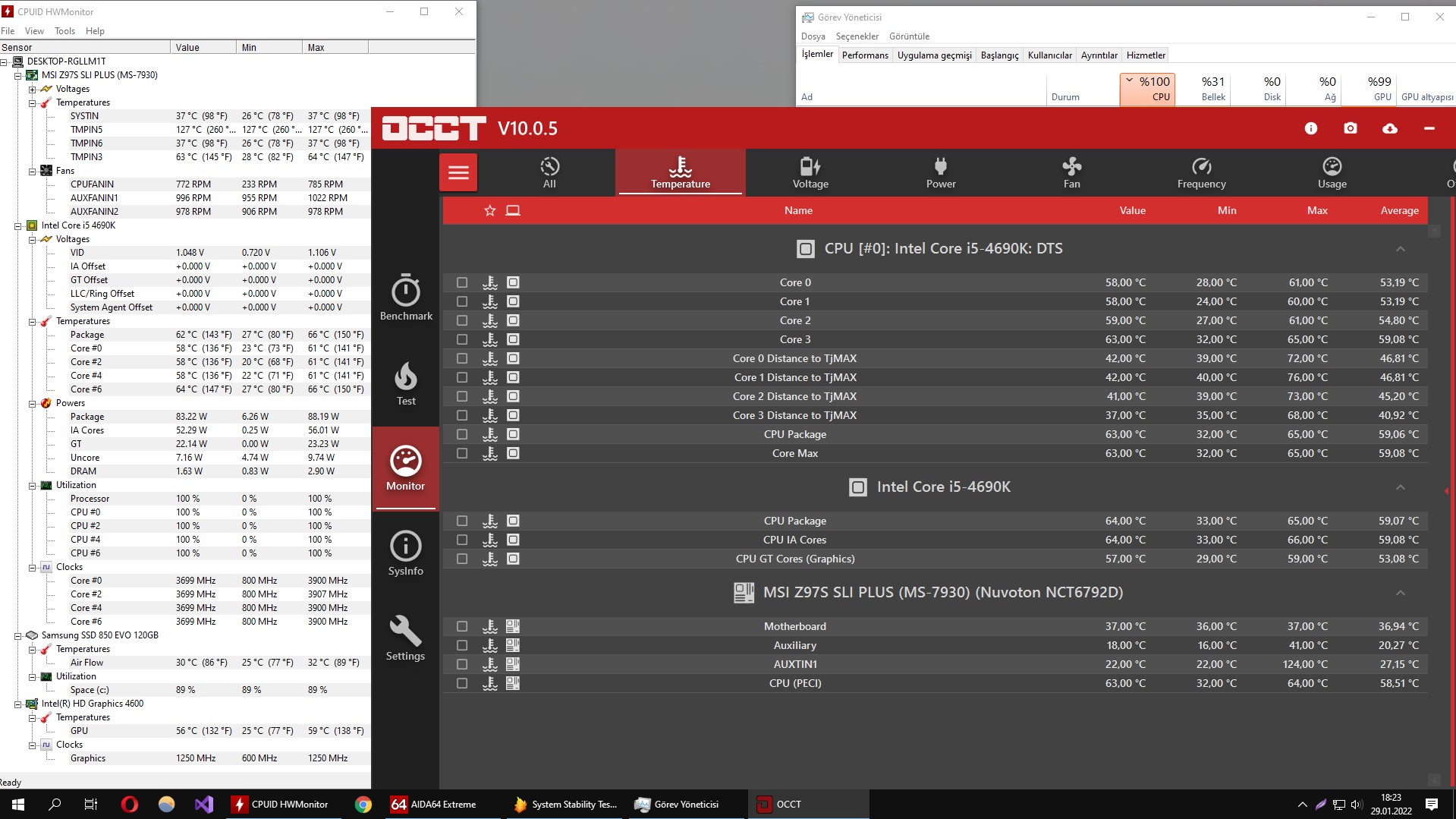Tick Core 3 Distance to TjMAX checkbox
The height and width of the screenshot is (819, 1456).
coord(462,415)
